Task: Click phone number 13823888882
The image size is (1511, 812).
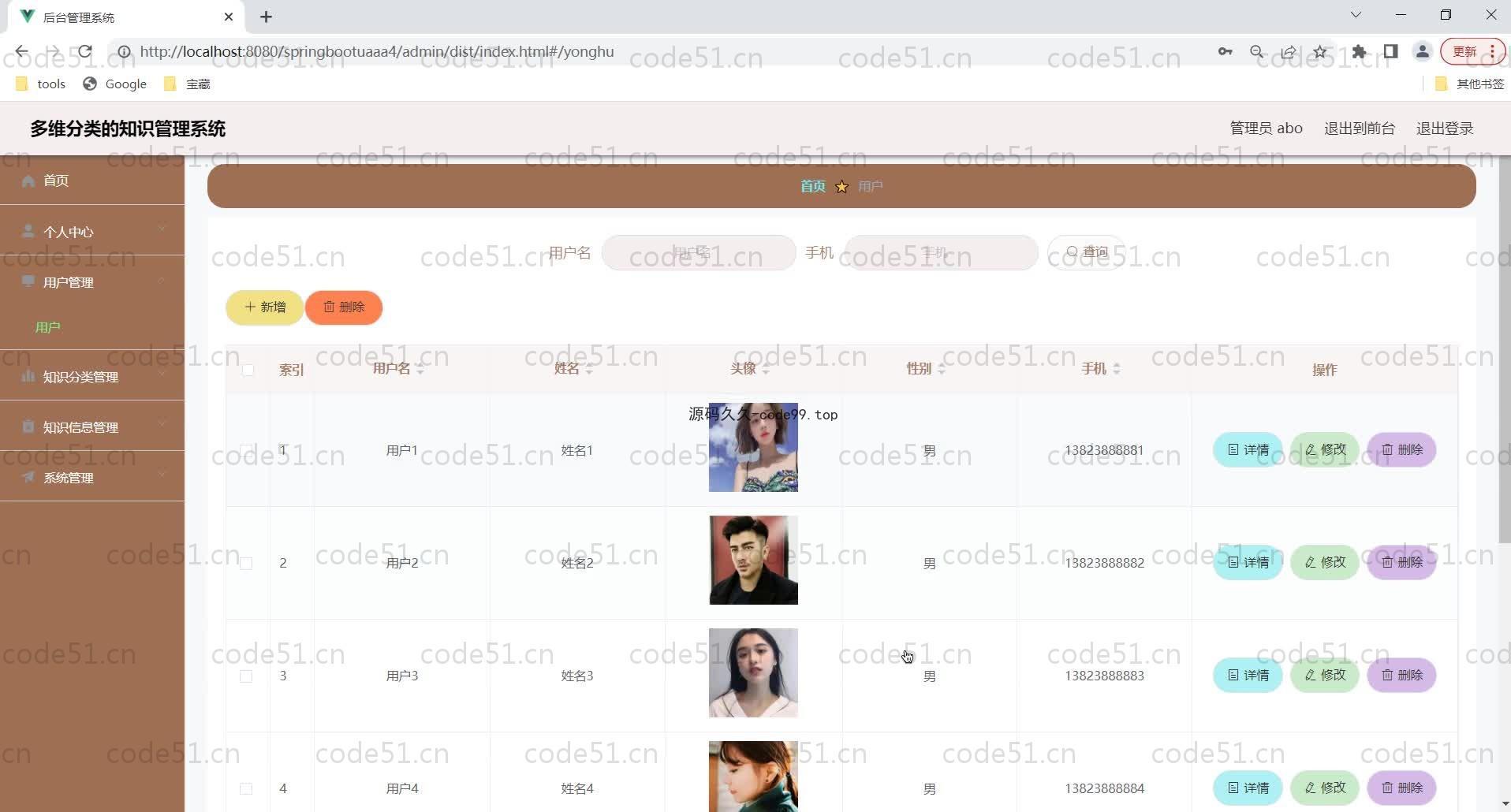Action: (1104, 563)
